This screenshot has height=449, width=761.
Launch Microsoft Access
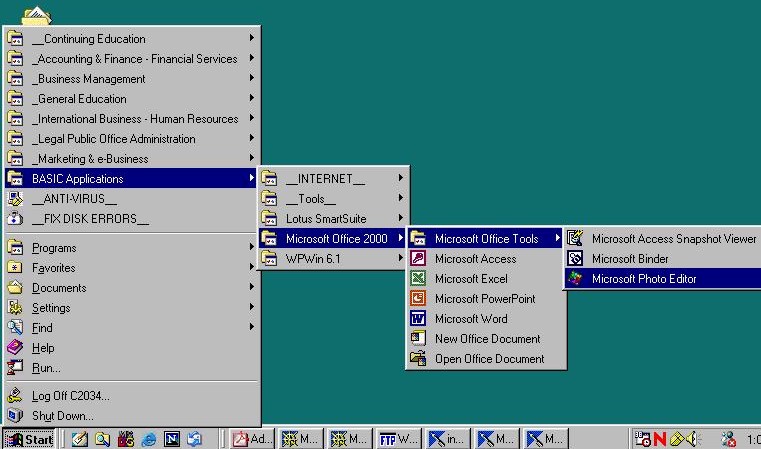coord(485,259)
